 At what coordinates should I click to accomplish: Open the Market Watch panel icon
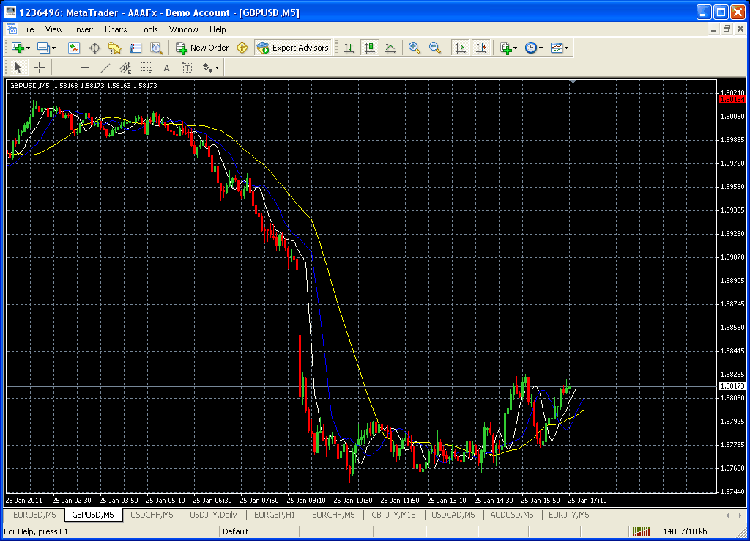(74, 48)
